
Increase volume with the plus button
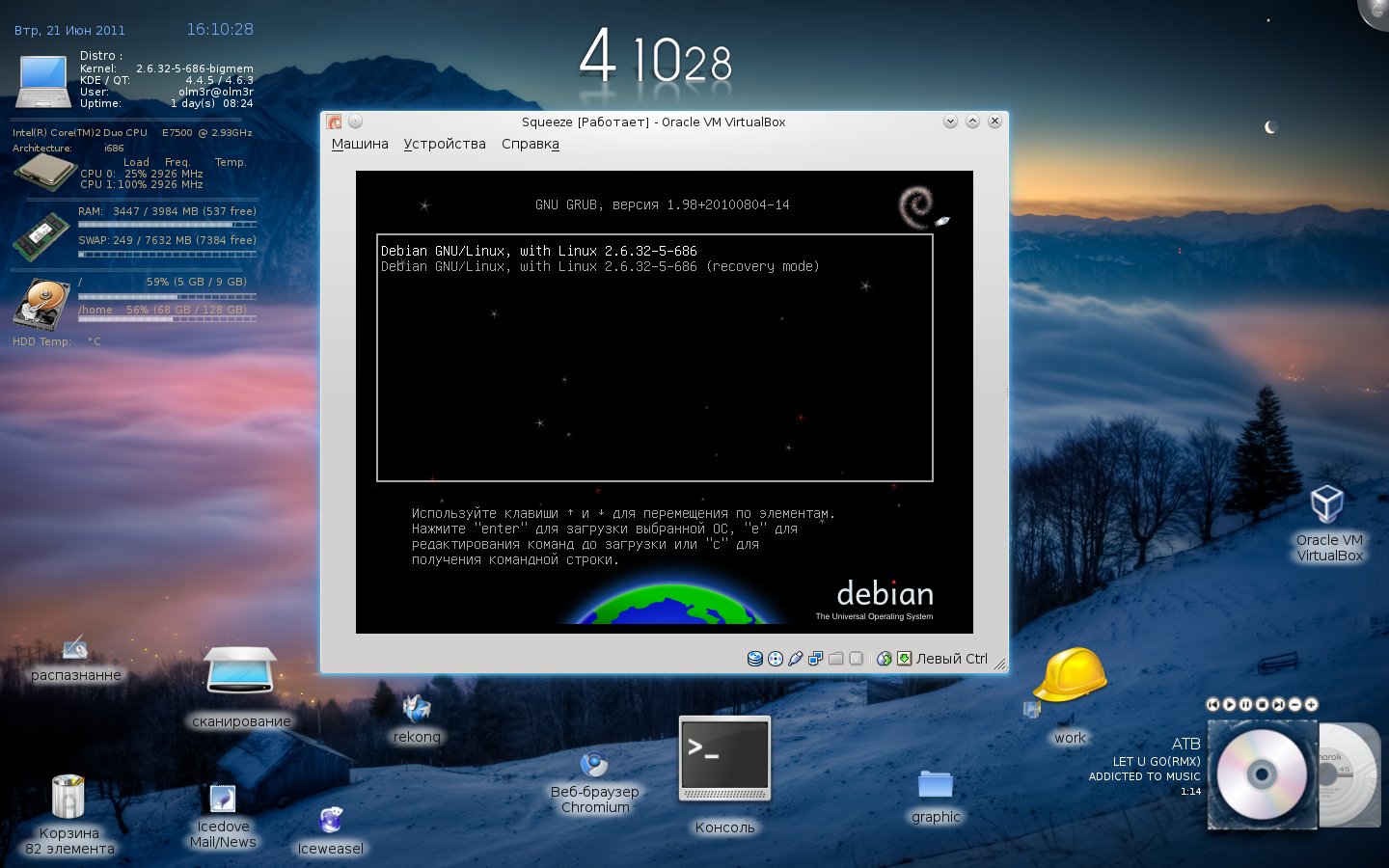(1311, 705)
